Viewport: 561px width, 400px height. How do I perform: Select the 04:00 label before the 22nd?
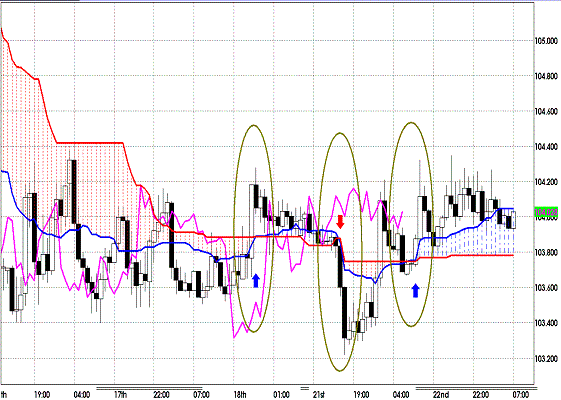coord(401,395)
